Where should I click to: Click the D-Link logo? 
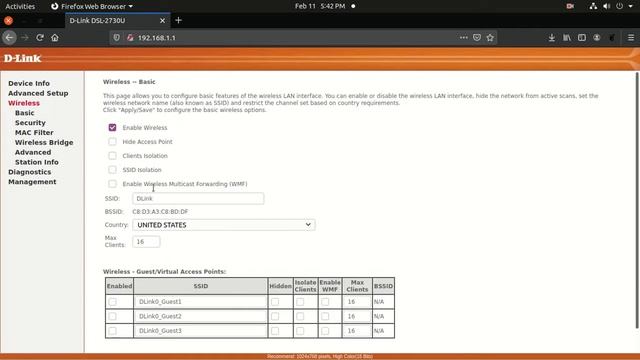(22, 58)
